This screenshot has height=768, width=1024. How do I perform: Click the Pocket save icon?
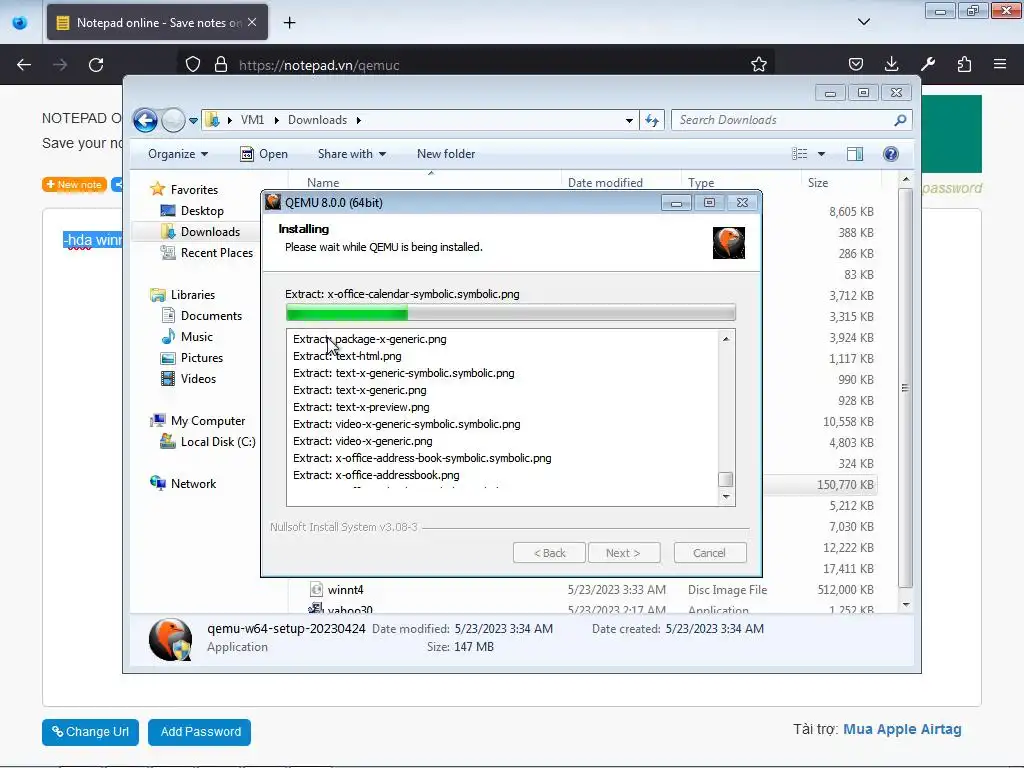[x=856, y=65]
